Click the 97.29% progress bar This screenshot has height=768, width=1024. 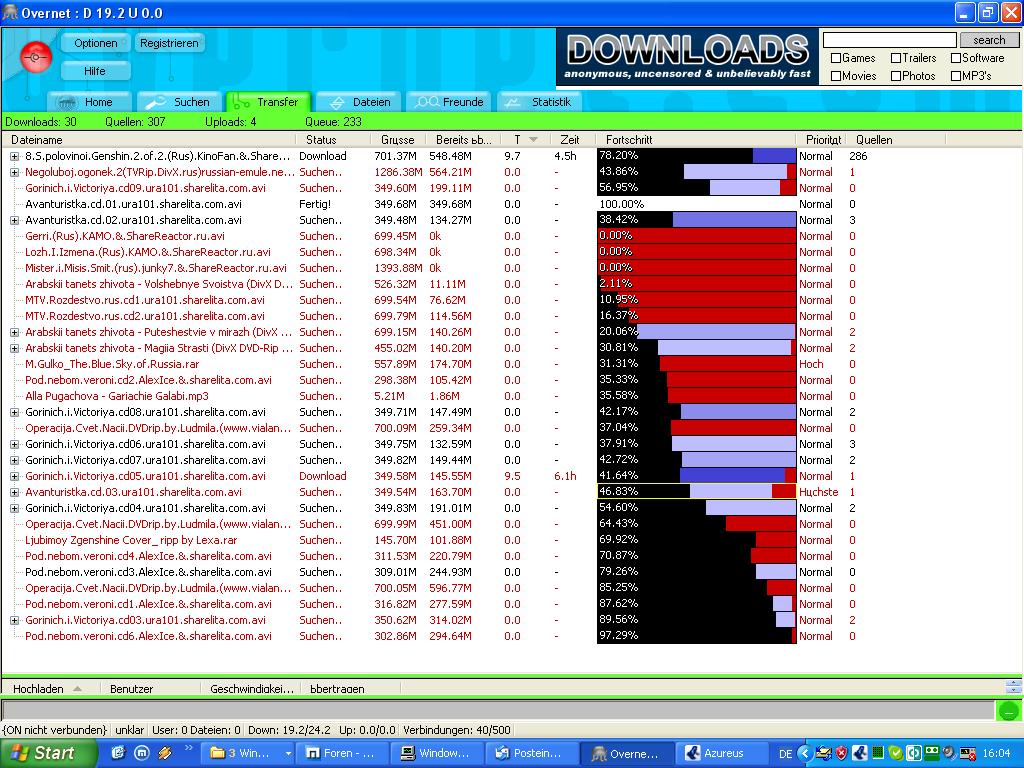[x=697, y=635]
